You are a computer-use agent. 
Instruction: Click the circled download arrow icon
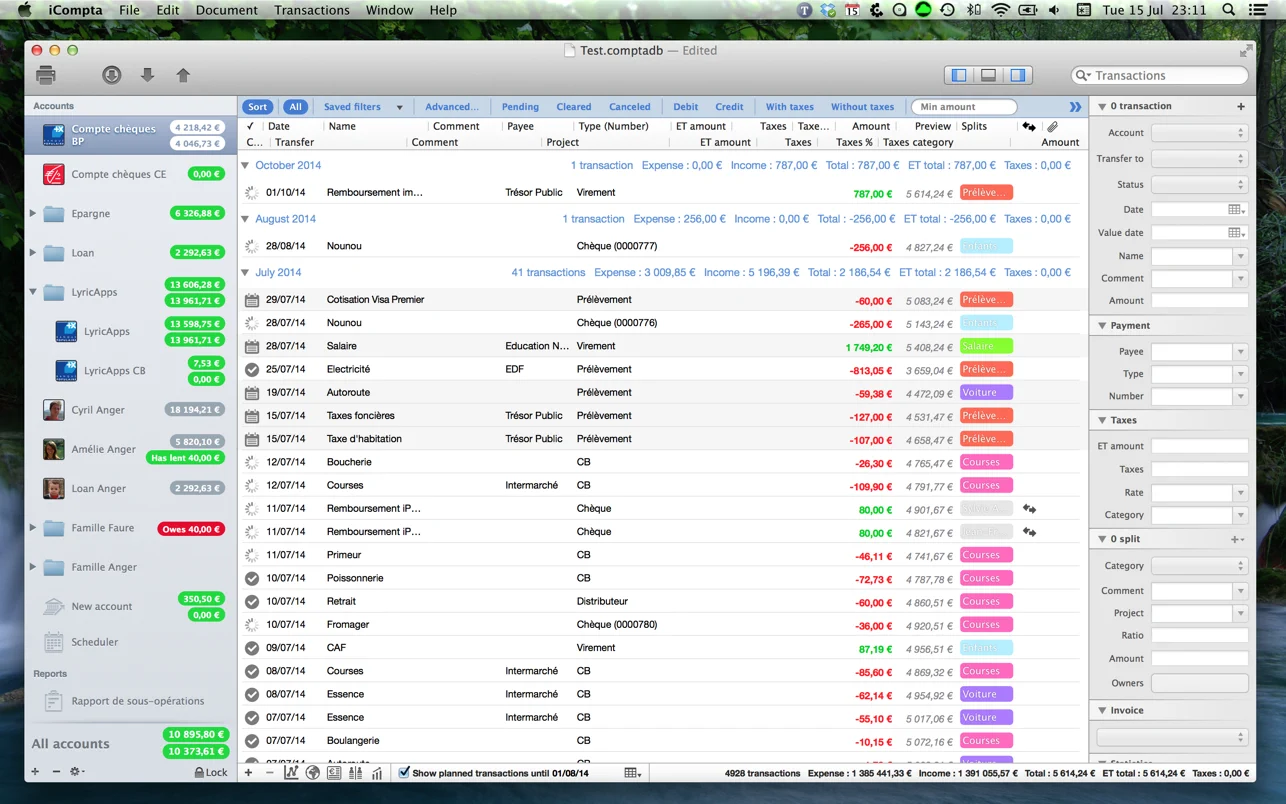click(112, 75)
